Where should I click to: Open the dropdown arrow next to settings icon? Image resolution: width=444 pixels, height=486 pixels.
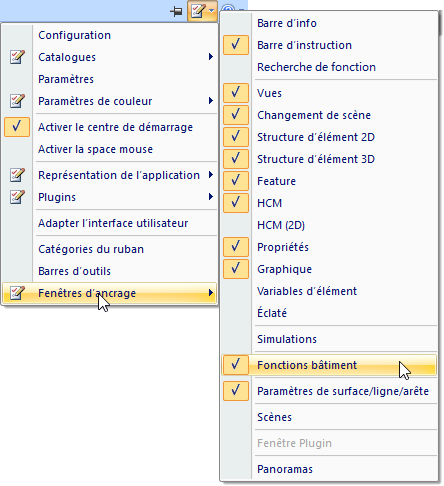pyautogui.click(x=211, y=11)
